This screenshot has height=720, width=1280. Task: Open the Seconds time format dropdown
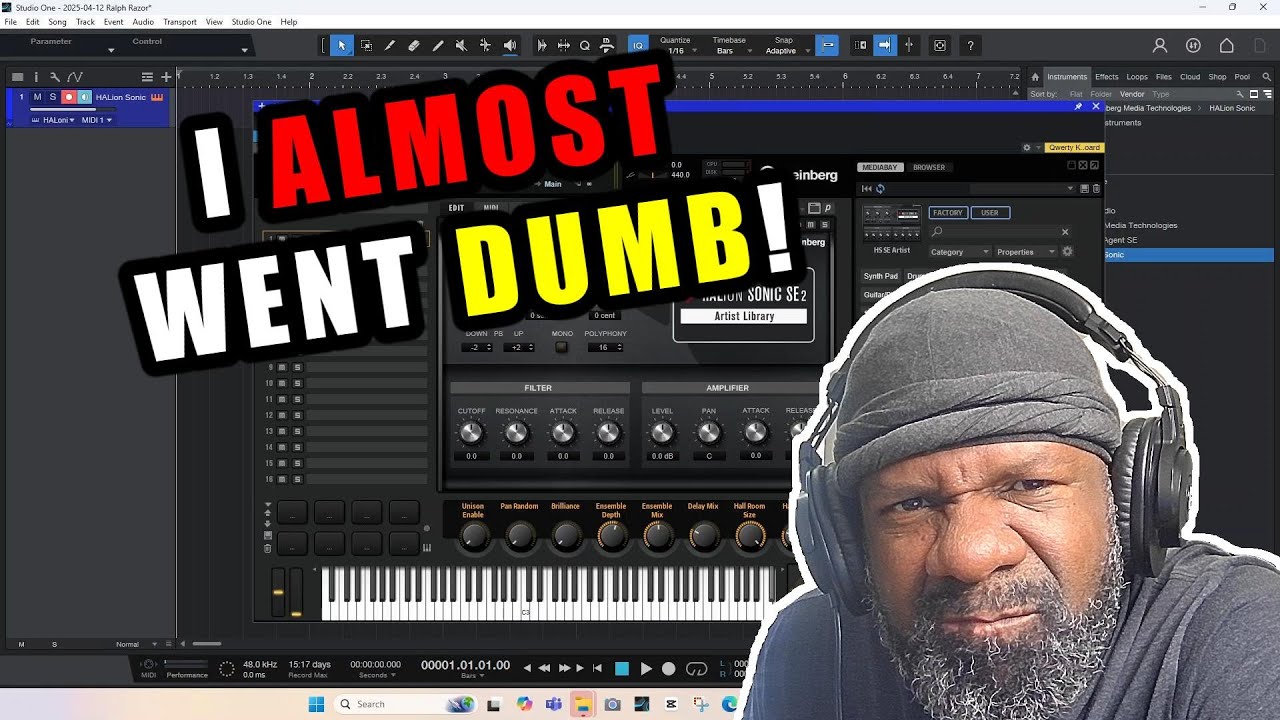pos(376,675)
